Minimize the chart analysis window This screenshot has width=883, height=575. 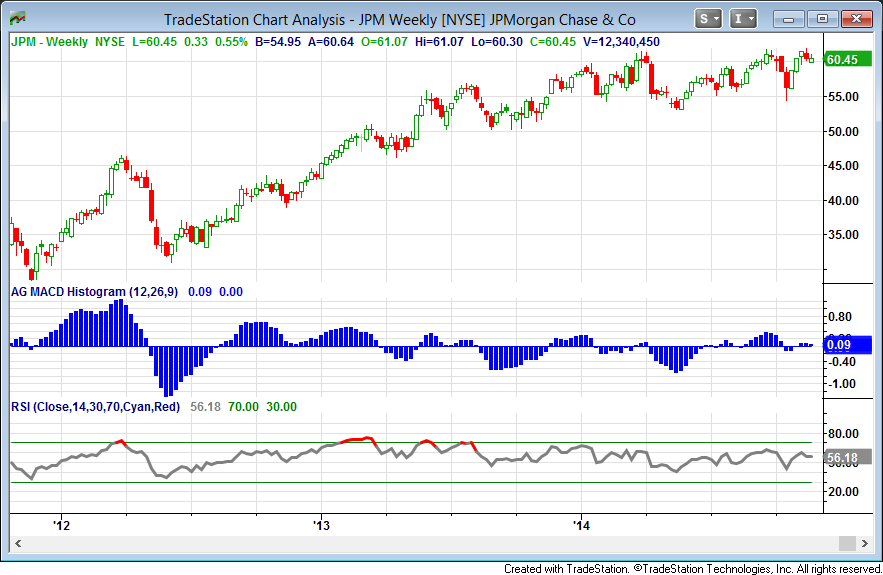[x=788, y=19]
